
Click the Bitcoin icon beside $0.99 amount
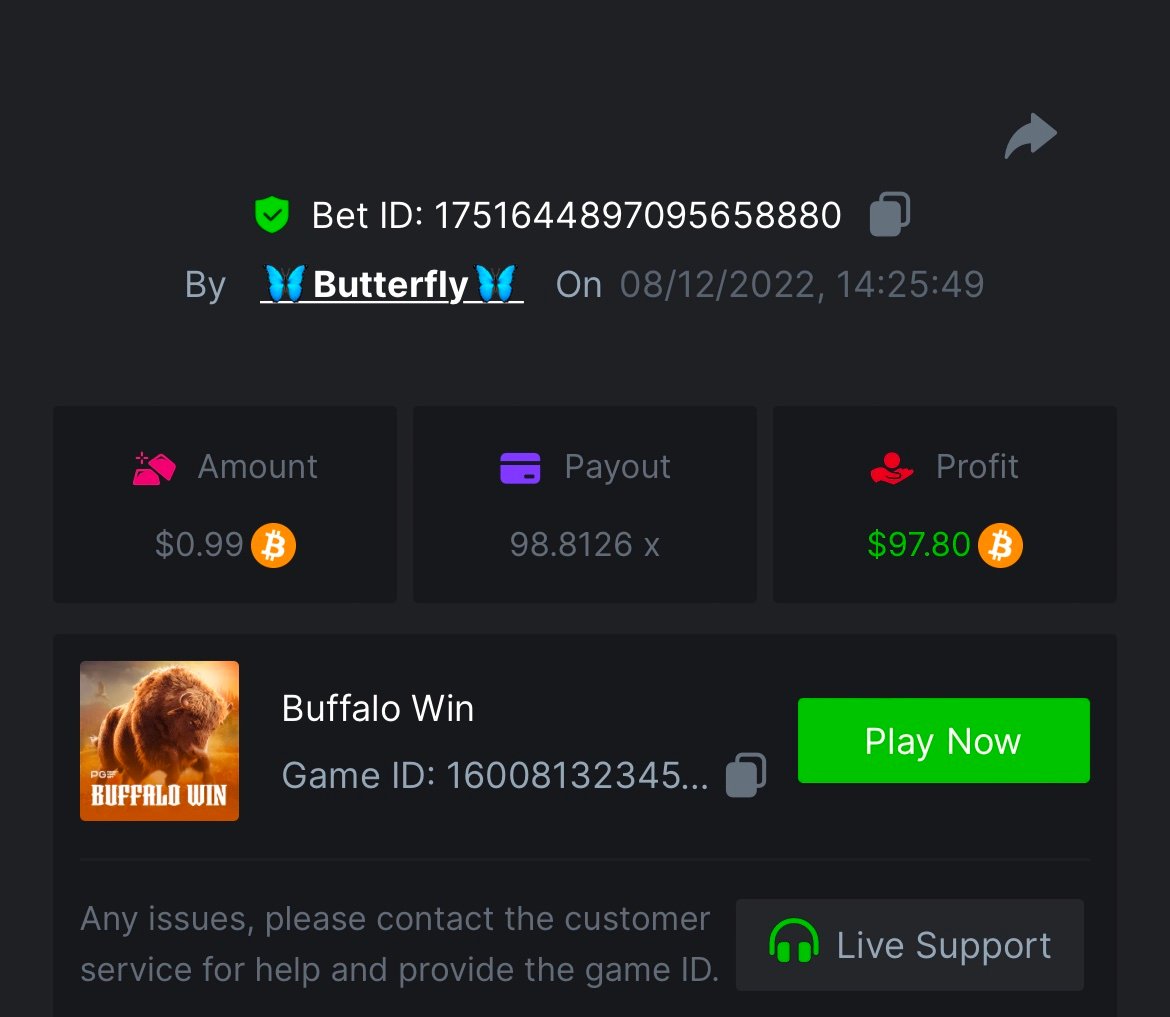coord(273,545)
